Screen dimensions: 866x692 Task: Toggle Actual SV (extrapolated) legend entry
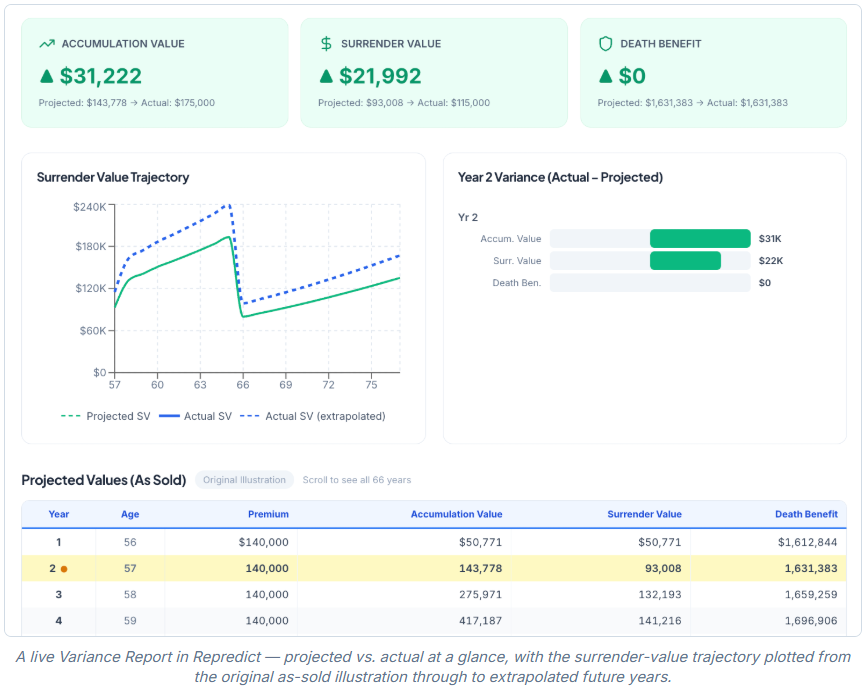tap(313, 416)
